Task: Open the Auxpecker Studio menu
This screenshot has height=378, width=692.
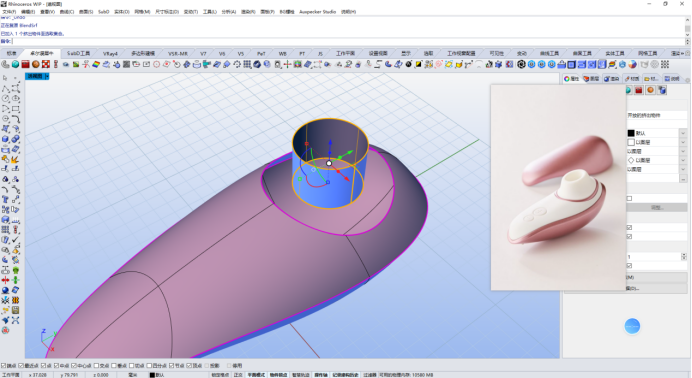Action: (x=317, y=12)
